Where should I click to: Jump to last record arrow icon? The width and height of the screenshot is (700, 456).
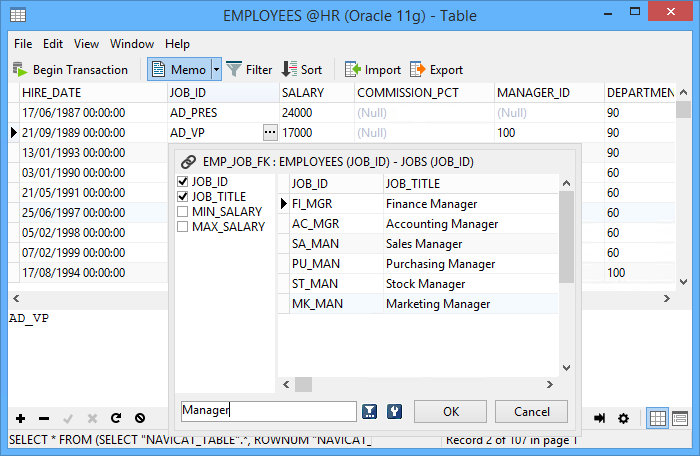pyautogui.click(x=600, y=418)
